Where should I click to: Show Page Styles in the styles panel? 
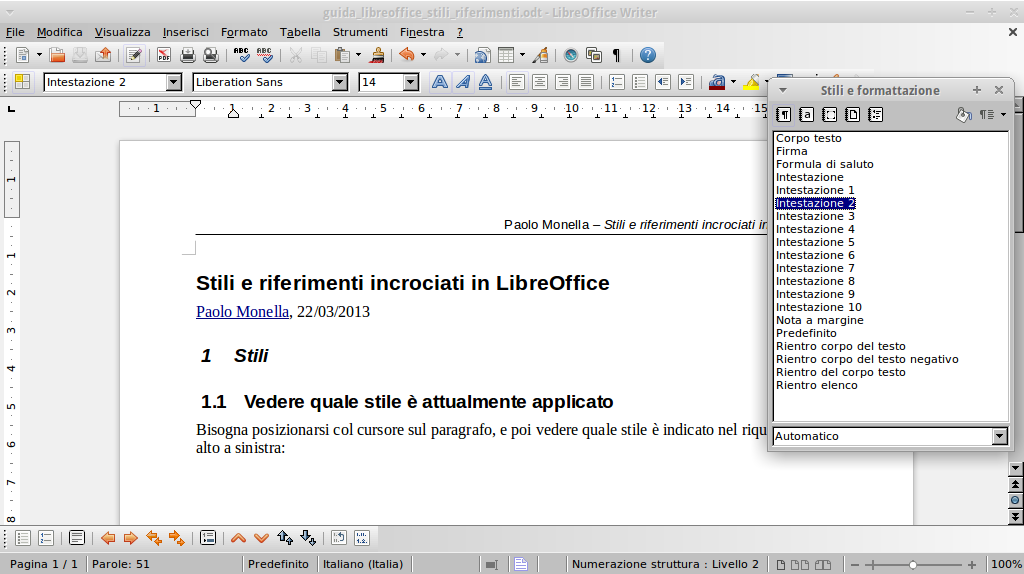pyautogui.click(x=852, y=115)
